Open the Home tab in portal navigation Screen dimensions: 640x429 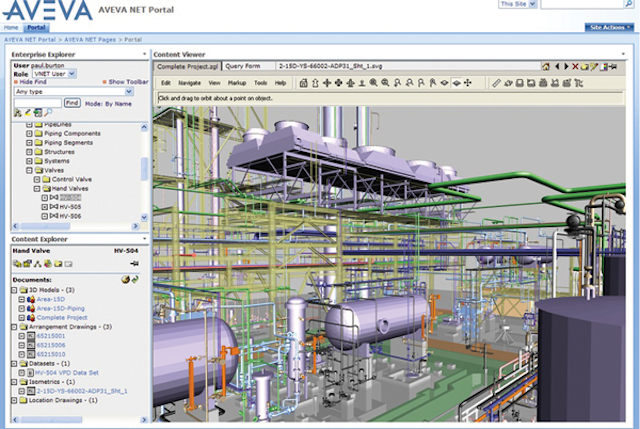(x=11, y=27)
